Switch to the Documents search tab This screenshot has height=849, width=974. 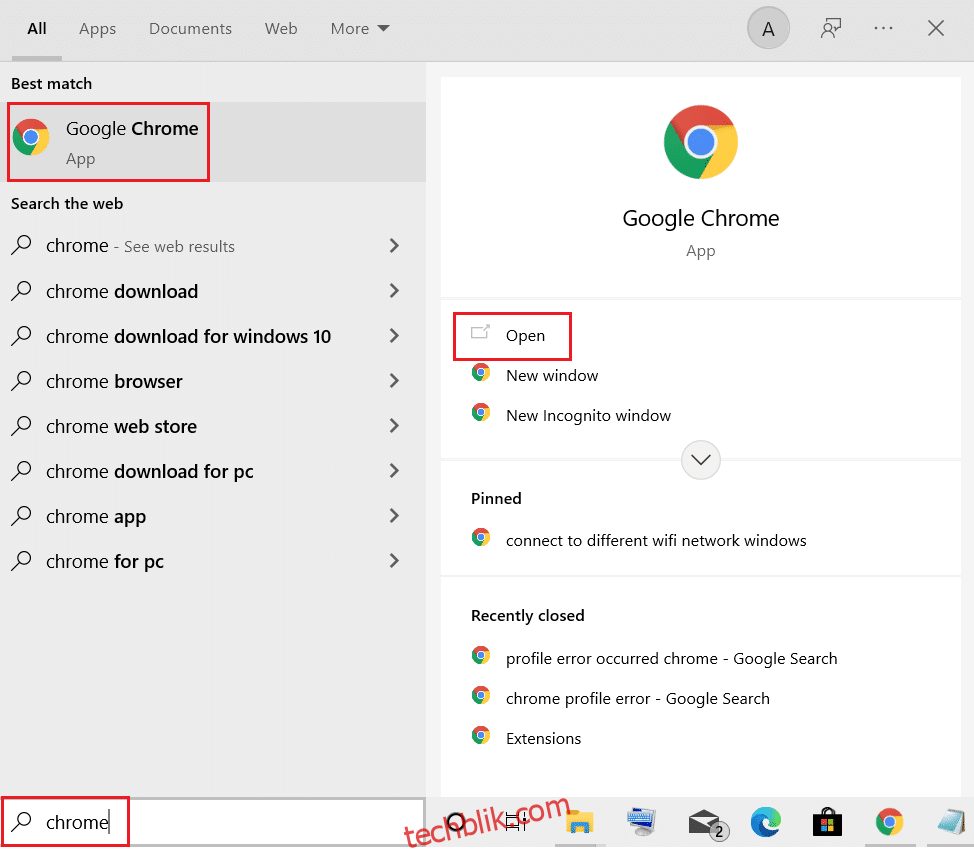pyautogui.click(x=190, y=29)
